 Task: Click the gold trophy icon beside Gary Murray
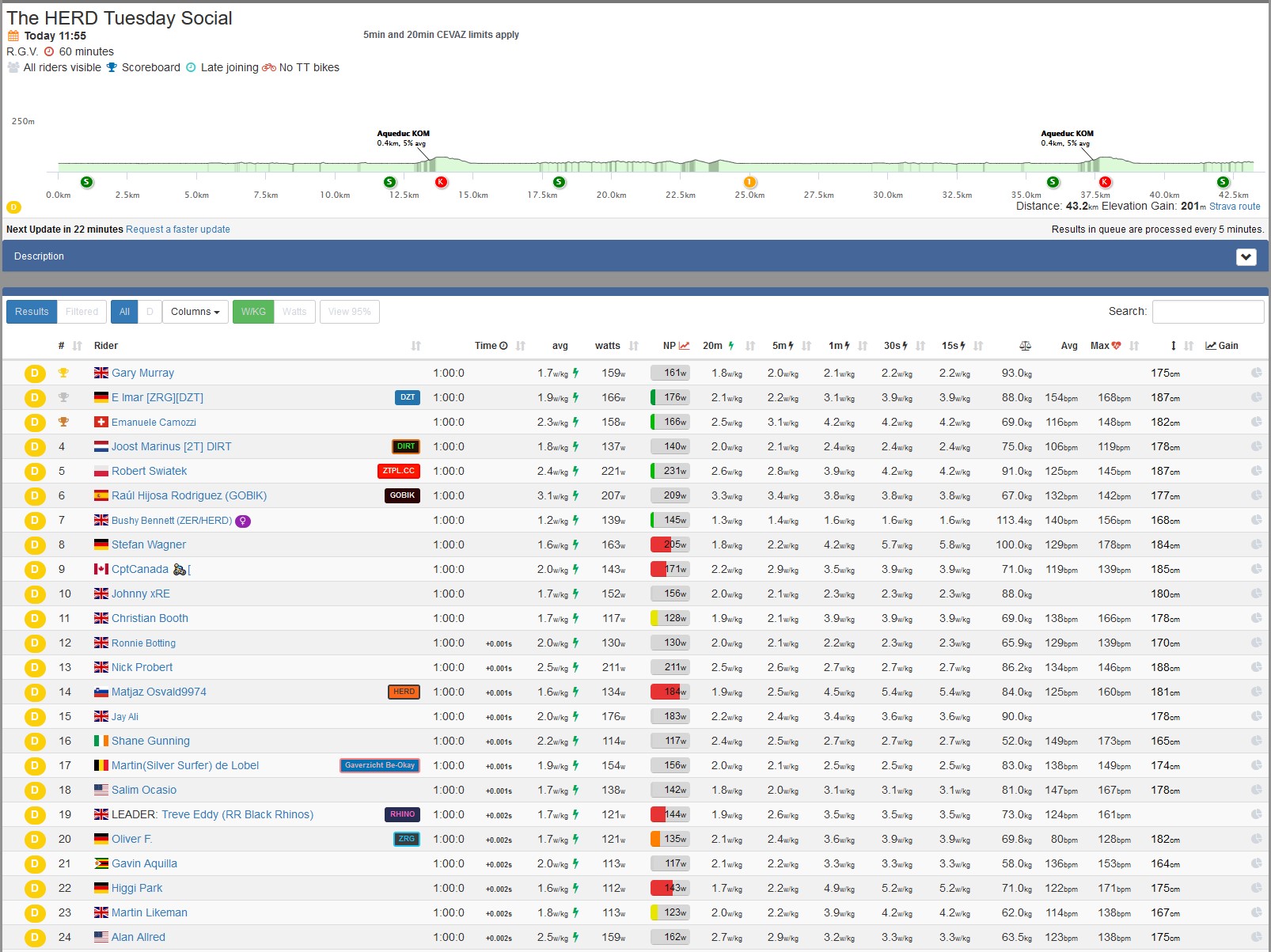tap(63, 373)
